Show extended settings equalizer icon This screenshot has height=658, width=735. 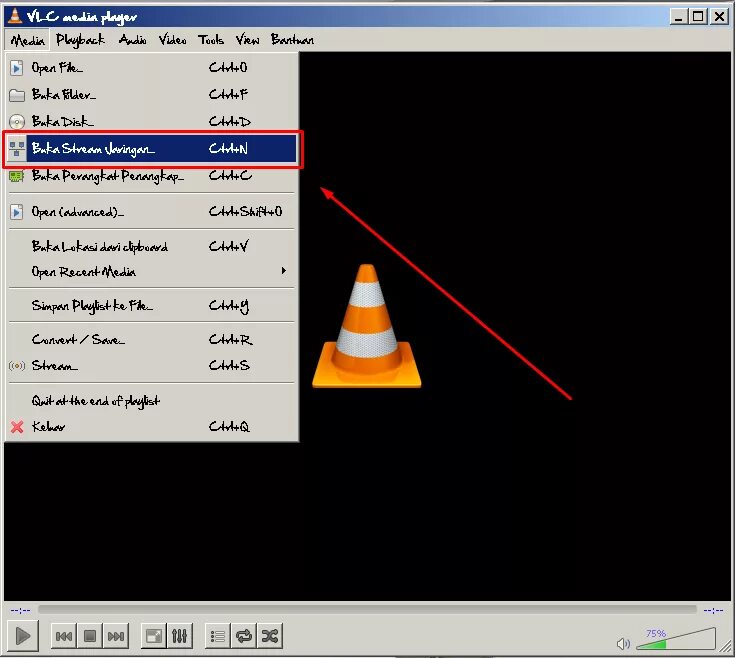click(x=180, y=636)
